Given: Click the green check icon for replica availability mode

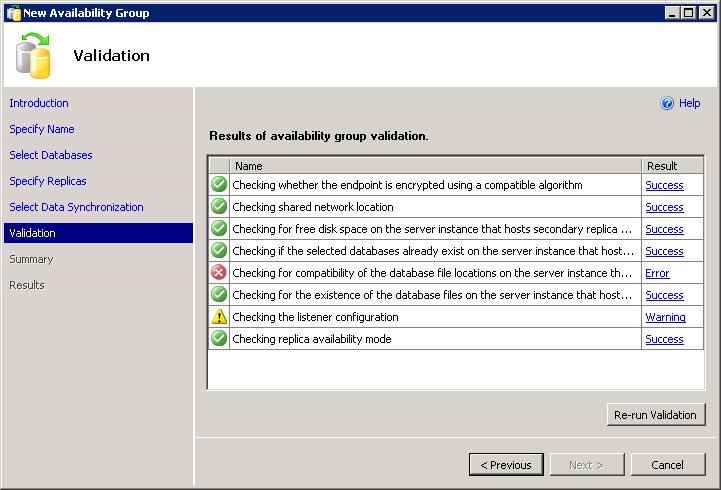Looking at the screenshot, I should click(x=218, y=339).
